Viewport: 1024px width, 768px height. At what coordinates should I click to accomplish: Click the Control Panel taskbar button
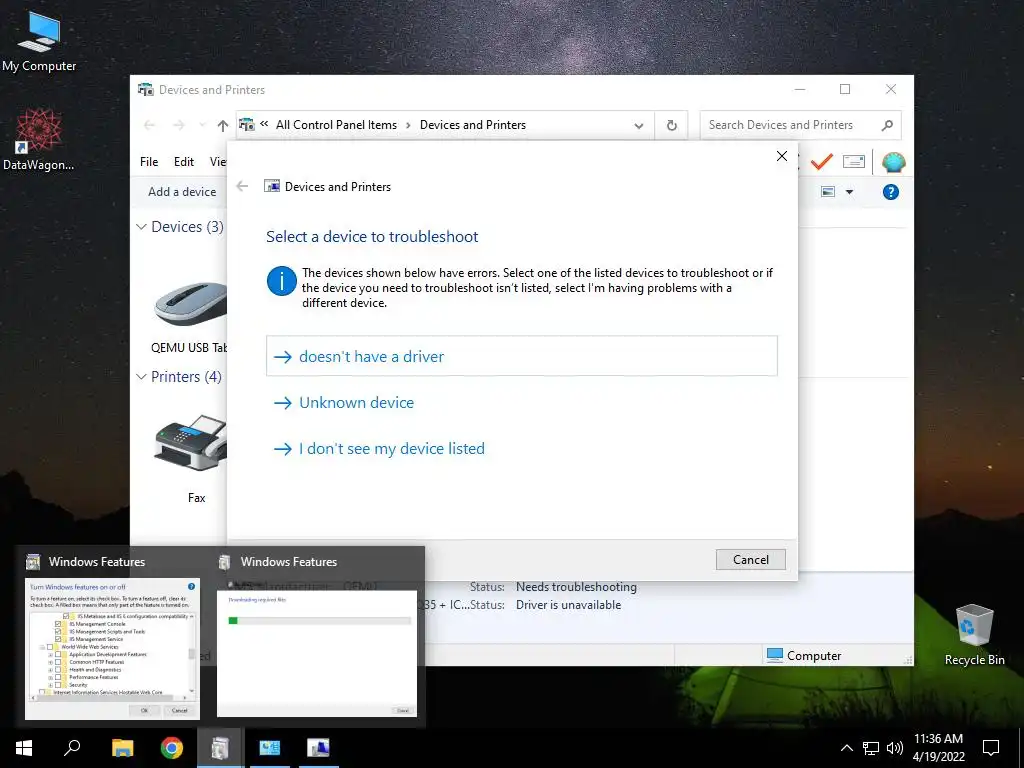(x=269, y=748)
